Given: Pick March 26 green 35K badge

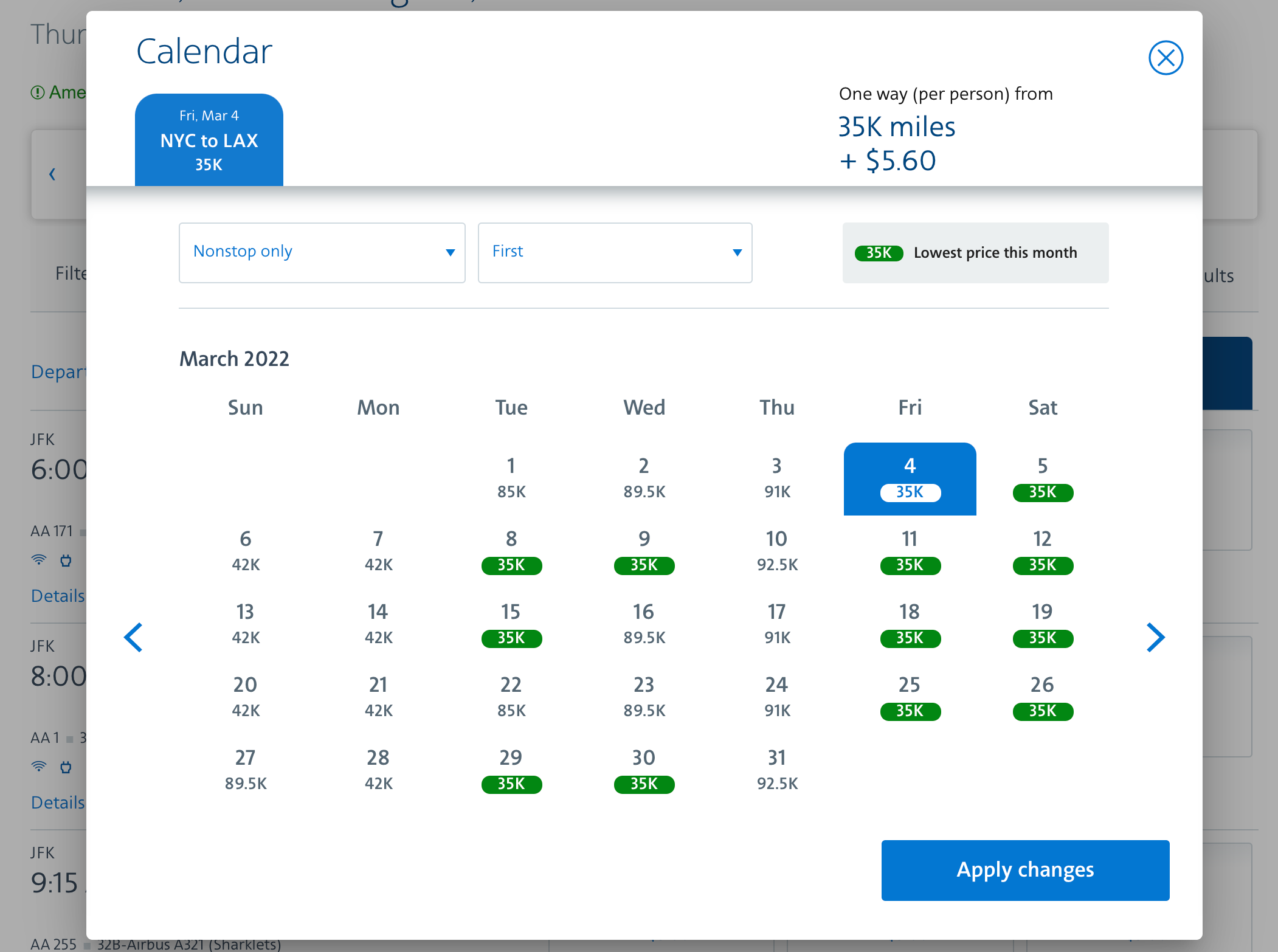Looking at the screenshot, I should point(1042,710).
